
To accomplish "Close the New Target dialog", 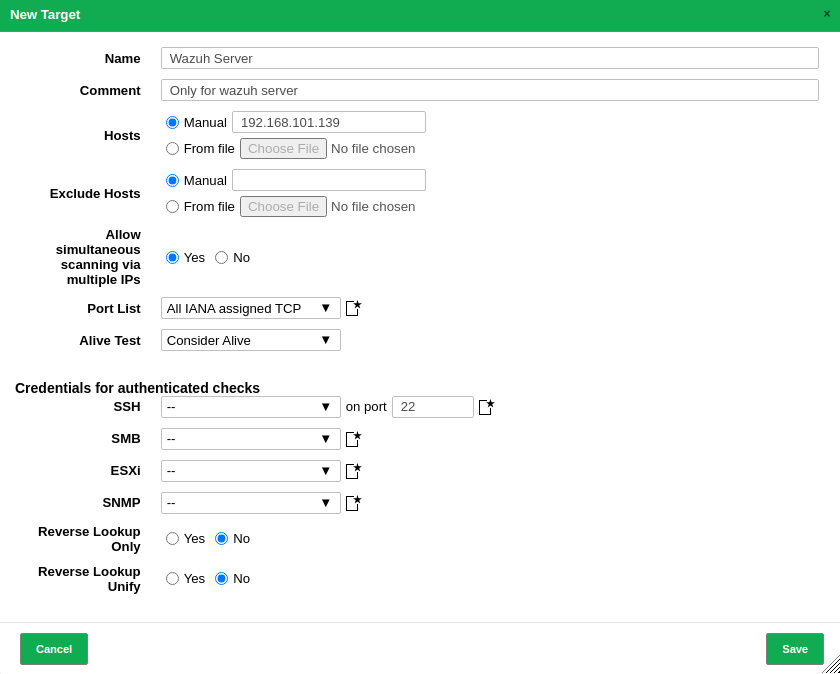I will (827, 14).
